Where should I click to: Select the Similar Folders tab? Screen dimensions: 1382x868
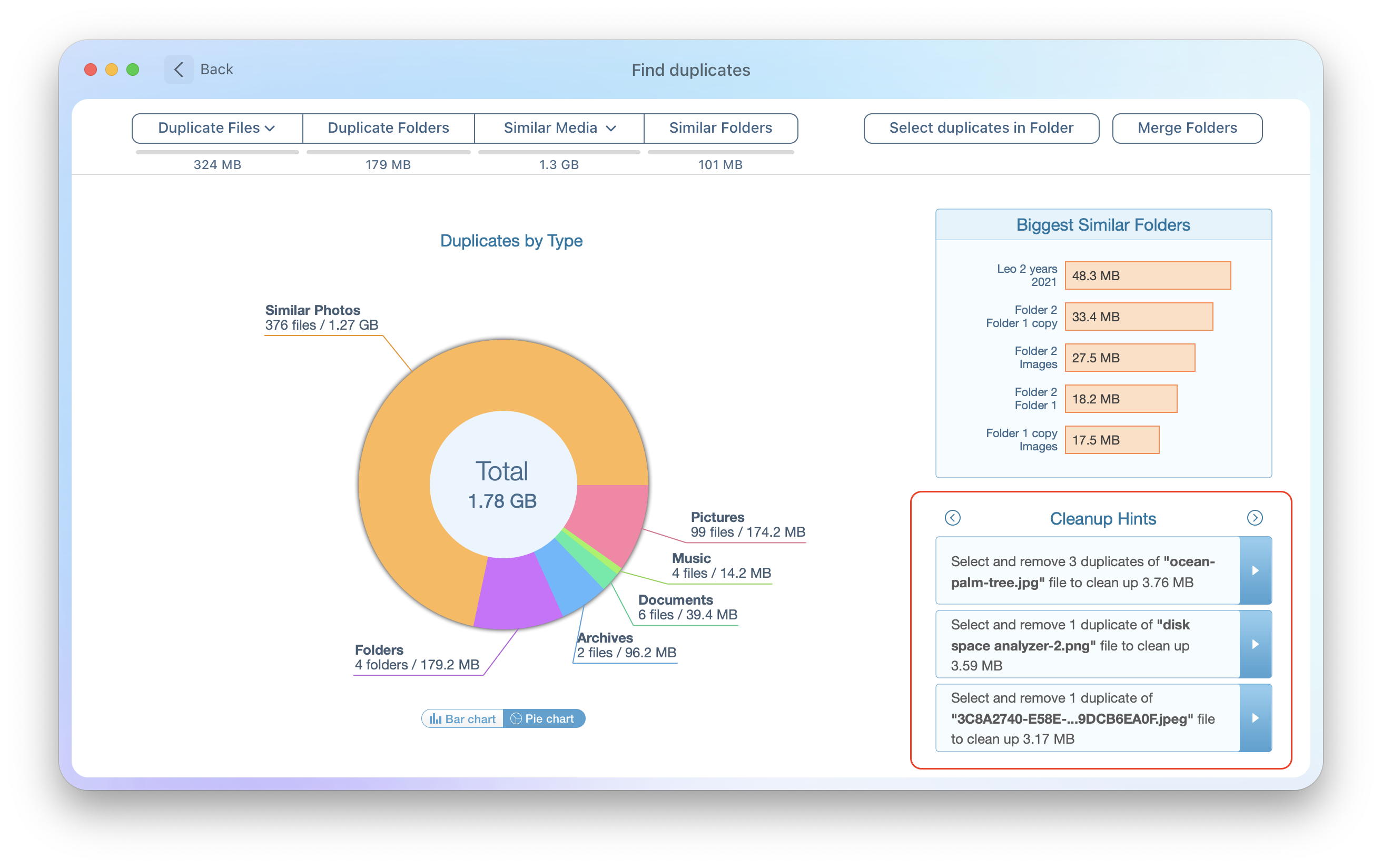coord(720,127)
